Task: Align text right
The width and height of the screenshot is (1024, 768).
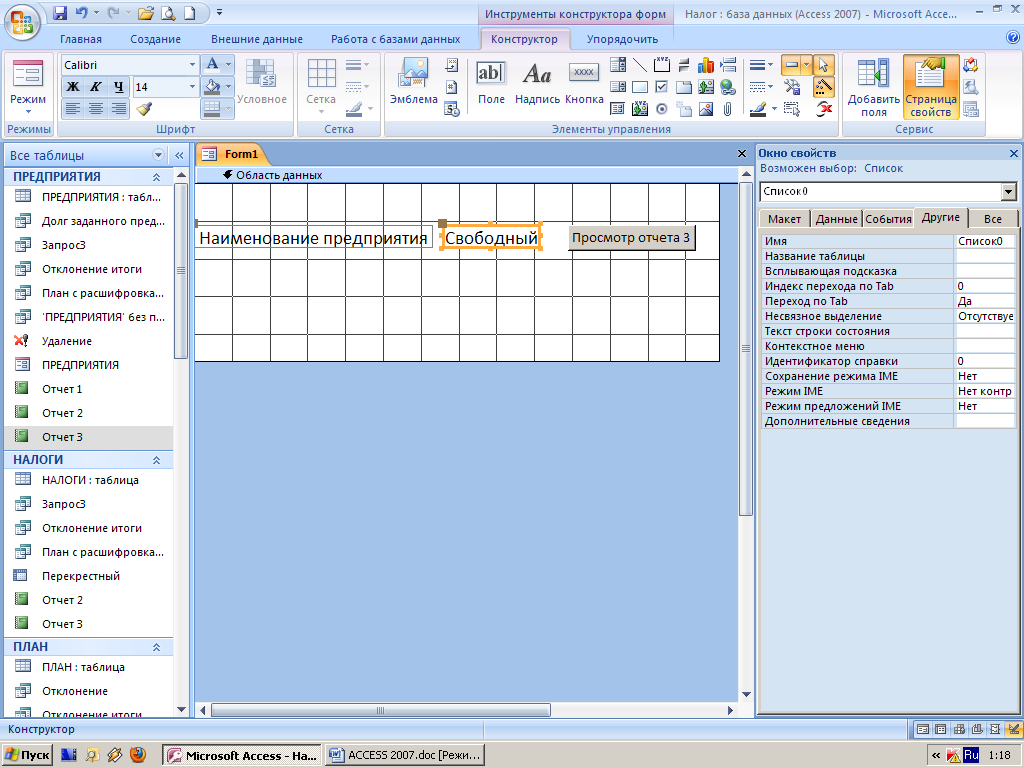Action: [118, 108]
